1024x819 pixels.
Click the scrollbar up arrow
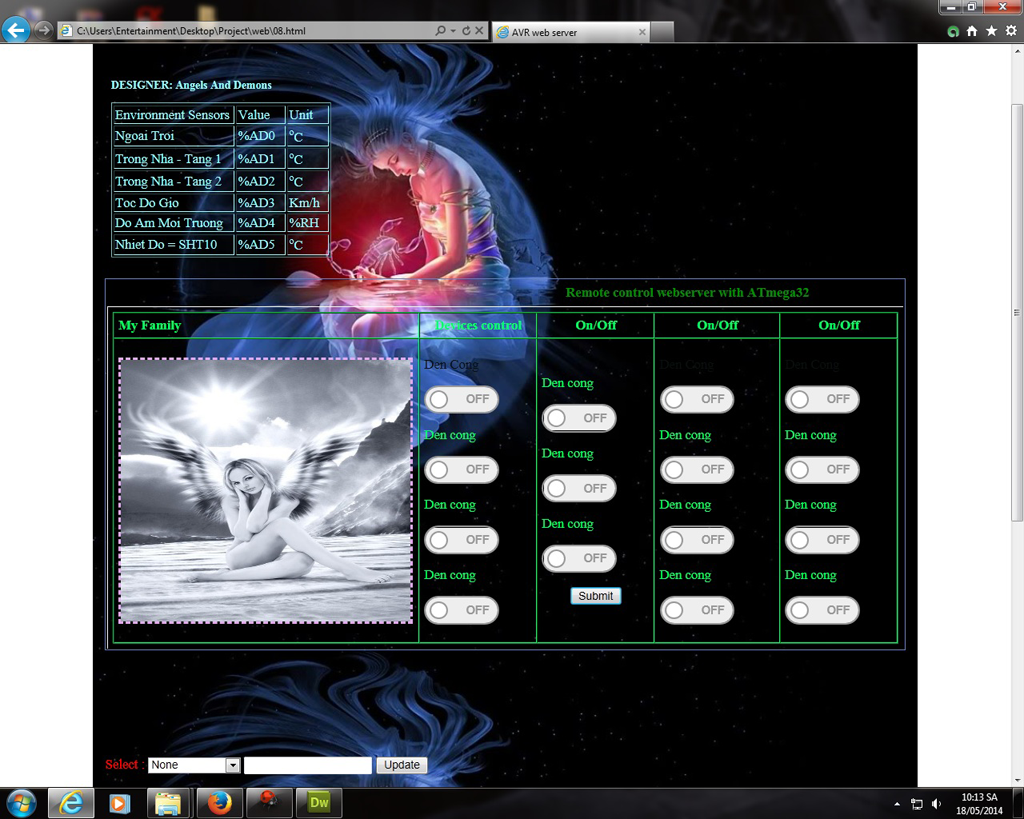(1017, 50)
